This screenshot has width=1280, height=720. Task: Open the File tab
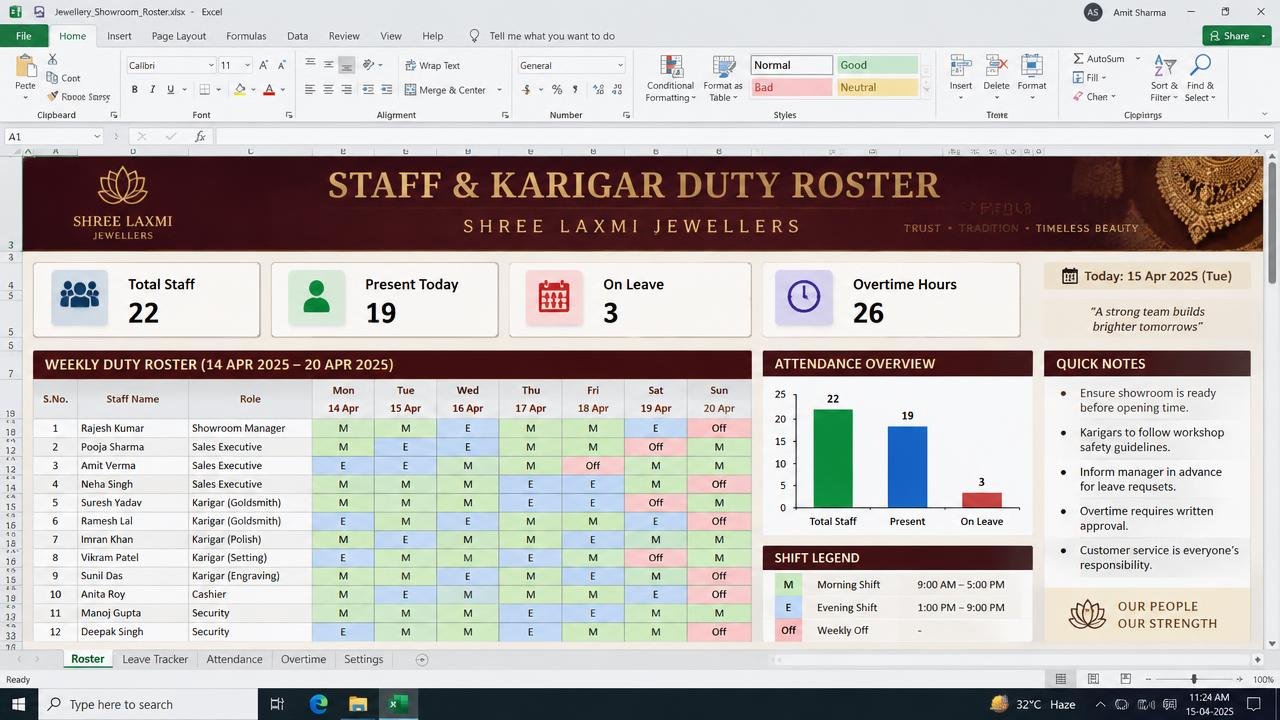point(24,36)
